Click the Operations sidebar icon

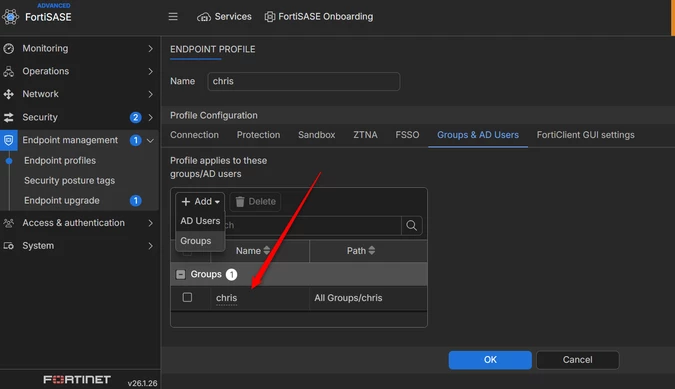[x=9, y=71]
